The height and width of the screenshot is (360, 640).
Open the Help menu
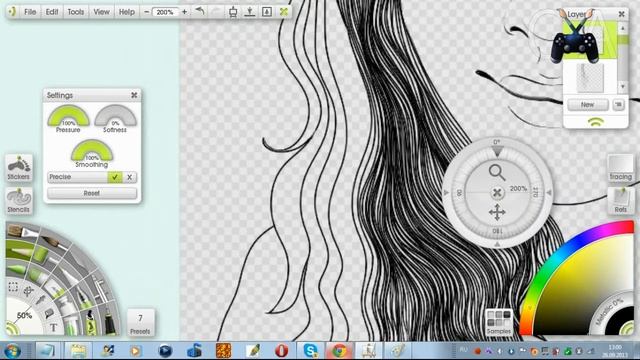(127, 12)
